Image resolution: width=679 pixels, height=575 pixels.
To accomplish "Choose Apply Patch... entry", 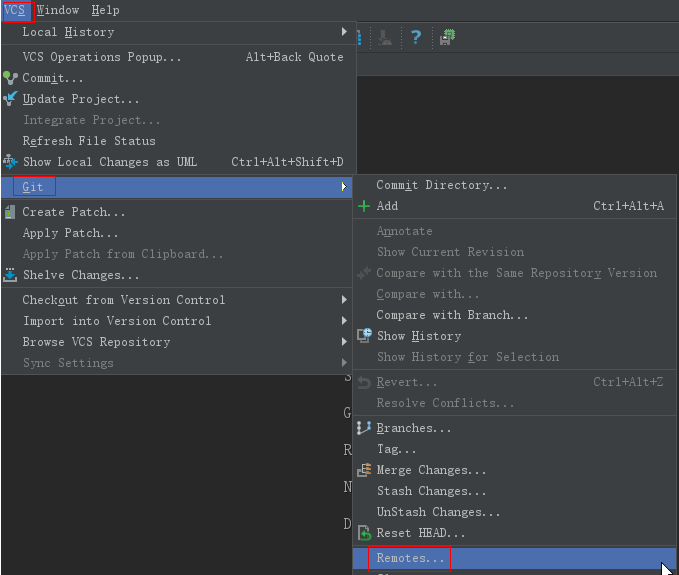I will point(178,233).
